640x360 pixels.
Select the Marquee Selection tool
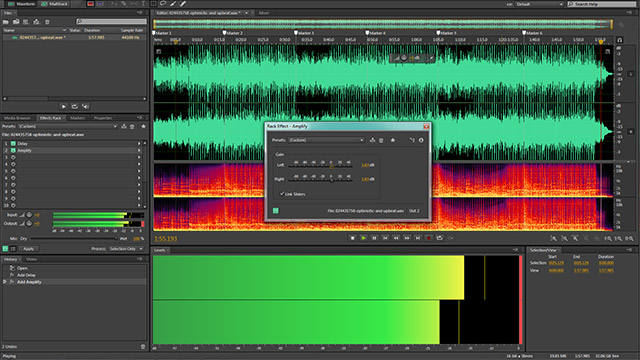[x=153, y=4]
